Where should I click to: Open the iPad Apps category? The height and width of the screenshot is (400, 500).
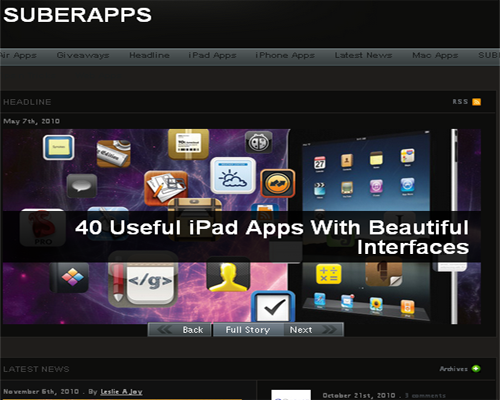coord(212,55)
